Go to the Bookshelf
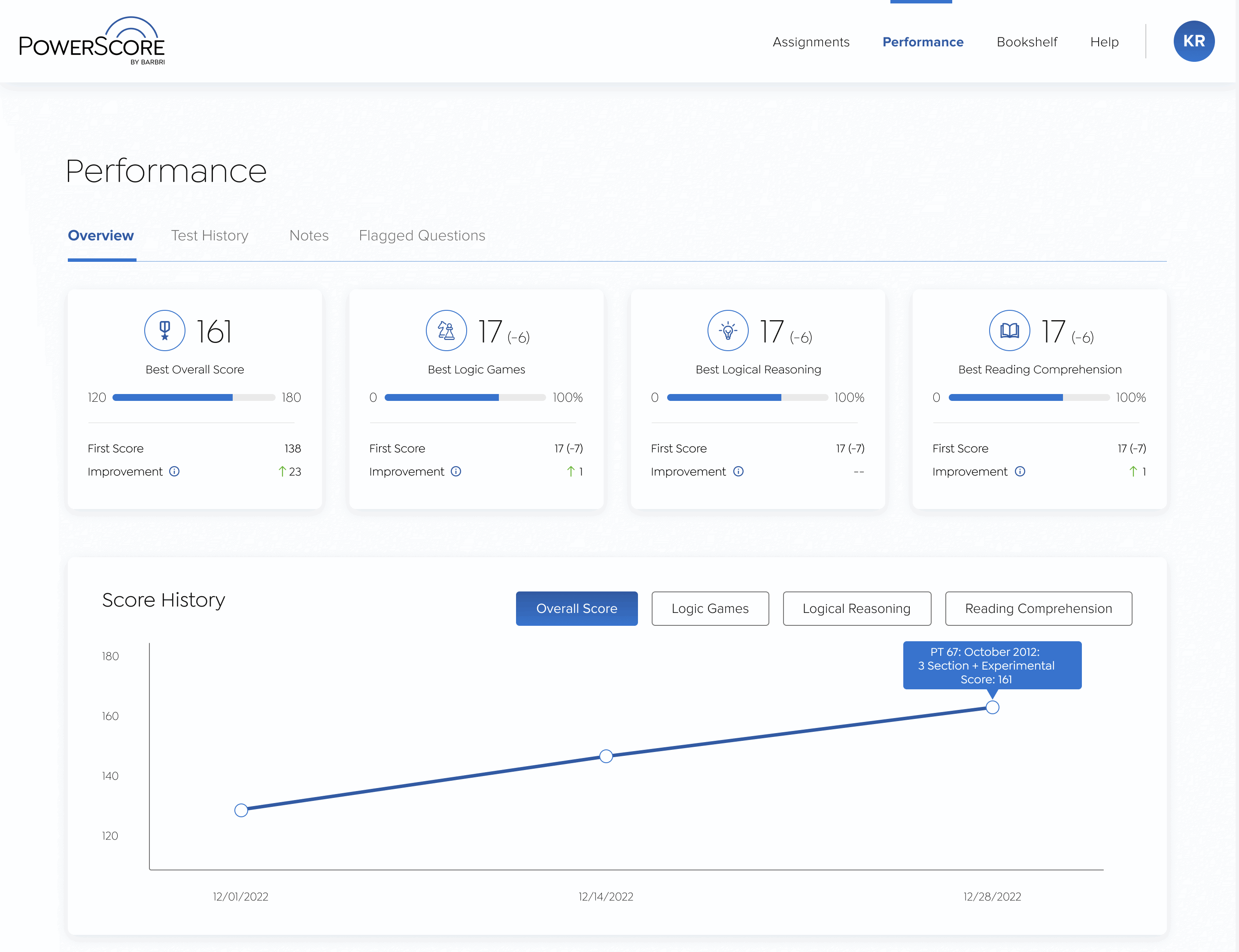This screenshot has width=1239, height=952. point(1026,42)
